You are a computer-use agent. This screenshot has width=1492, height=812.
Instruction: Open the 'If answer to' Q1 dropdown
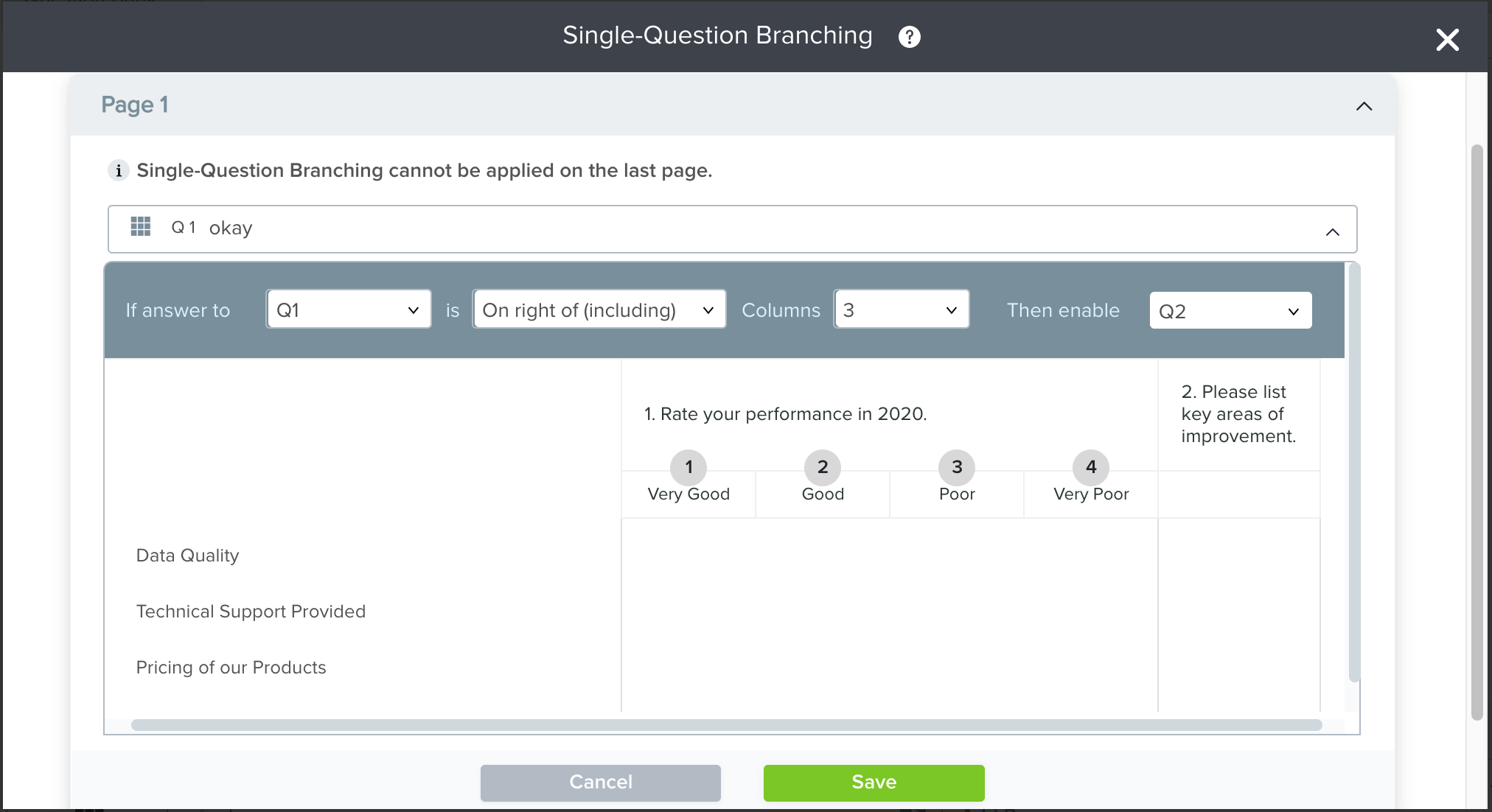pyautogui.click(x=348, y=310)
